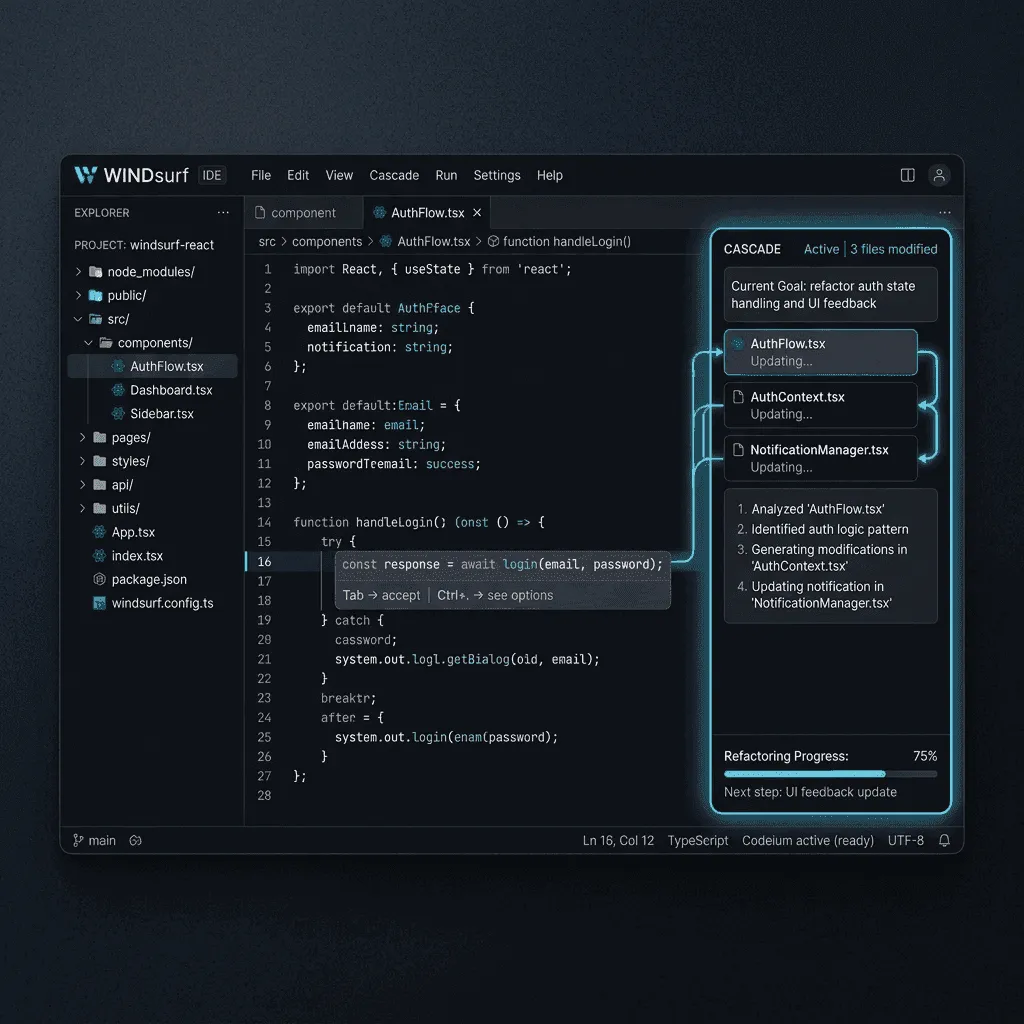This screenshot has height=1024, width=1024.
Task: Open the Cascade menu
Action: pos(394,176)
